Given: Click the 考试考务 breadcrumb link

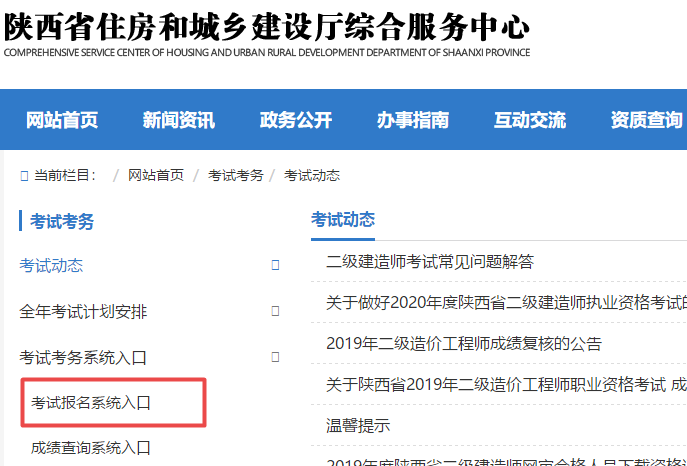Looking at the screenshot, I should (236, 175).
